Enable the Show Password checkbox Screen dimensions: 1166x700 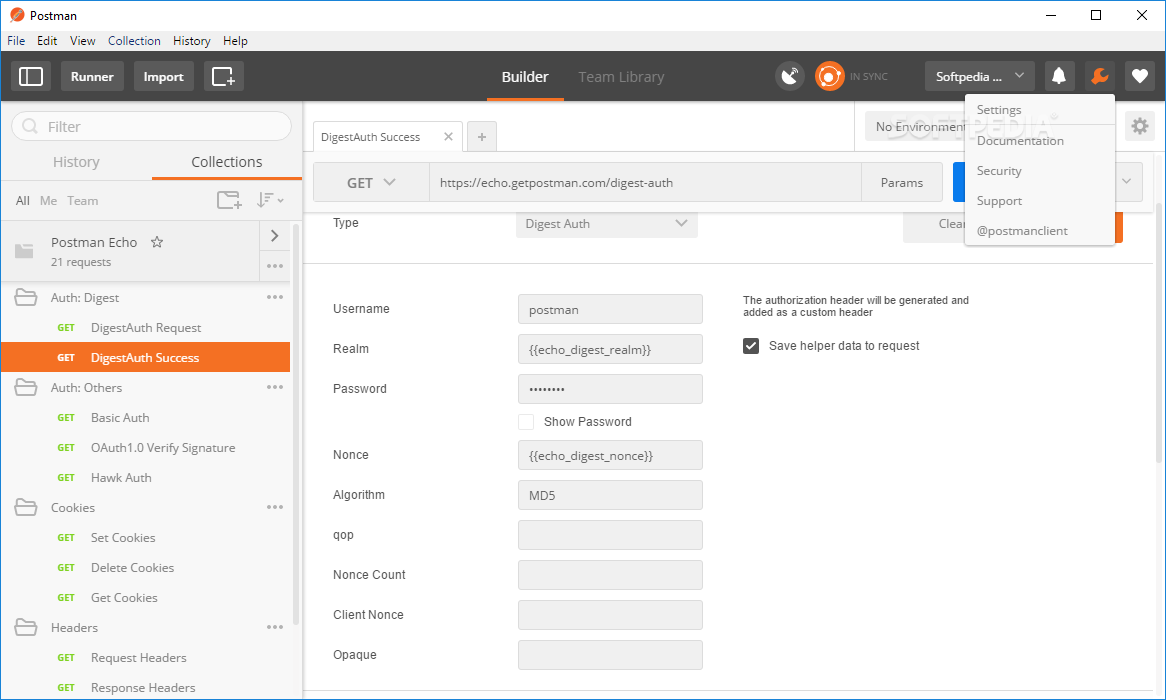click(526, 422)
